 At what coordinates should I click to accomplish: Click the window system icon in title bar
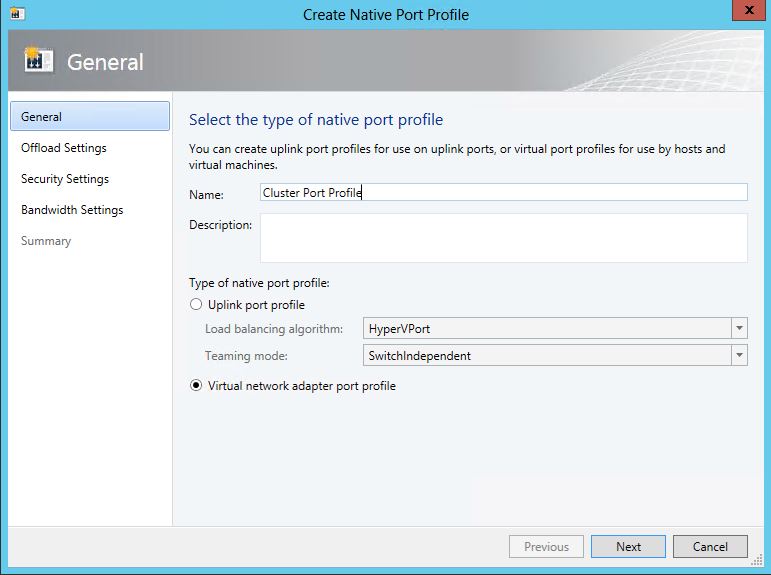point(16,14)
